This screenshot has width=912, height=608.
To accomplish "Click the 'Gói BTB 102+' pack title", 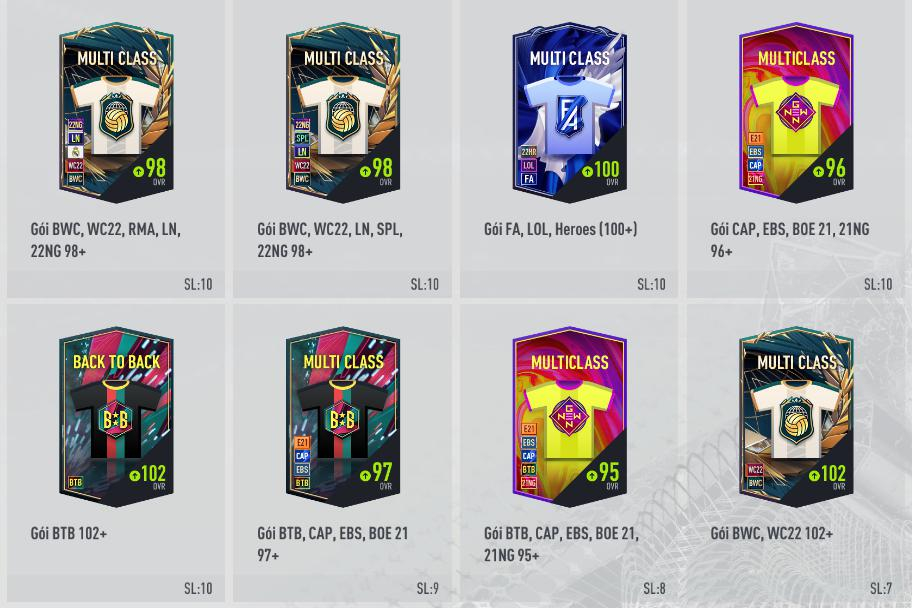I will 69,533.
